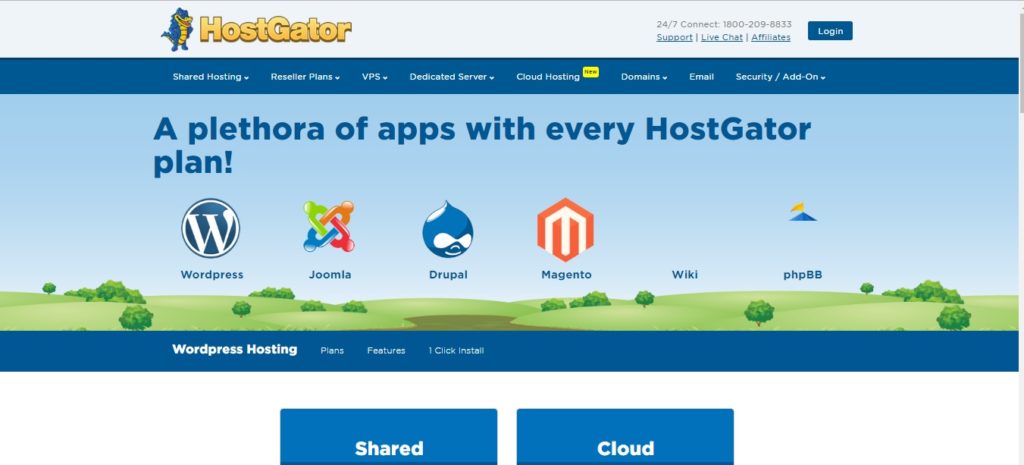Click the HostGator wordmark text

[275, 30]
